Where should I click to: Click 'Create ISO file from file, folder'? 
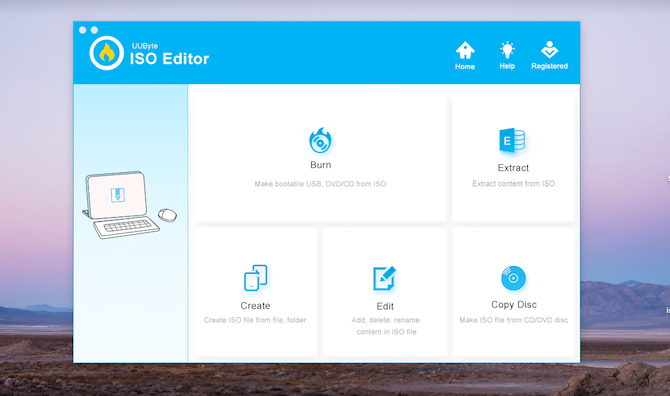[255, 320]
